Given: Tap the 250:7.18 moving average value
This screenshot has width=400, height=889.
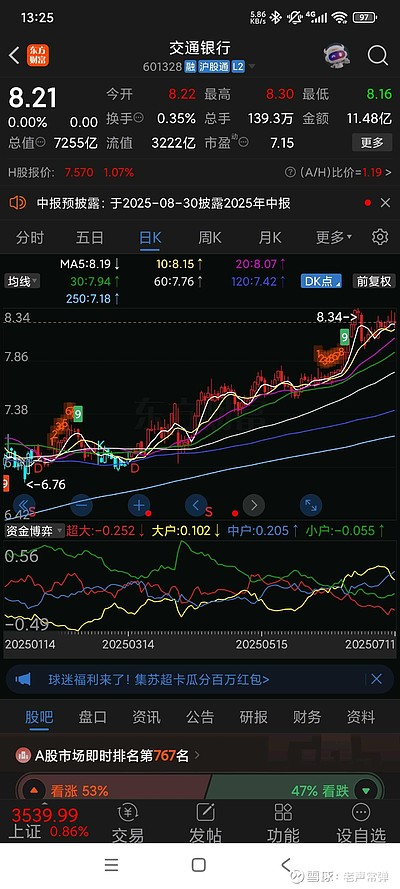Looking at the screenshot, I should (93, 299).
